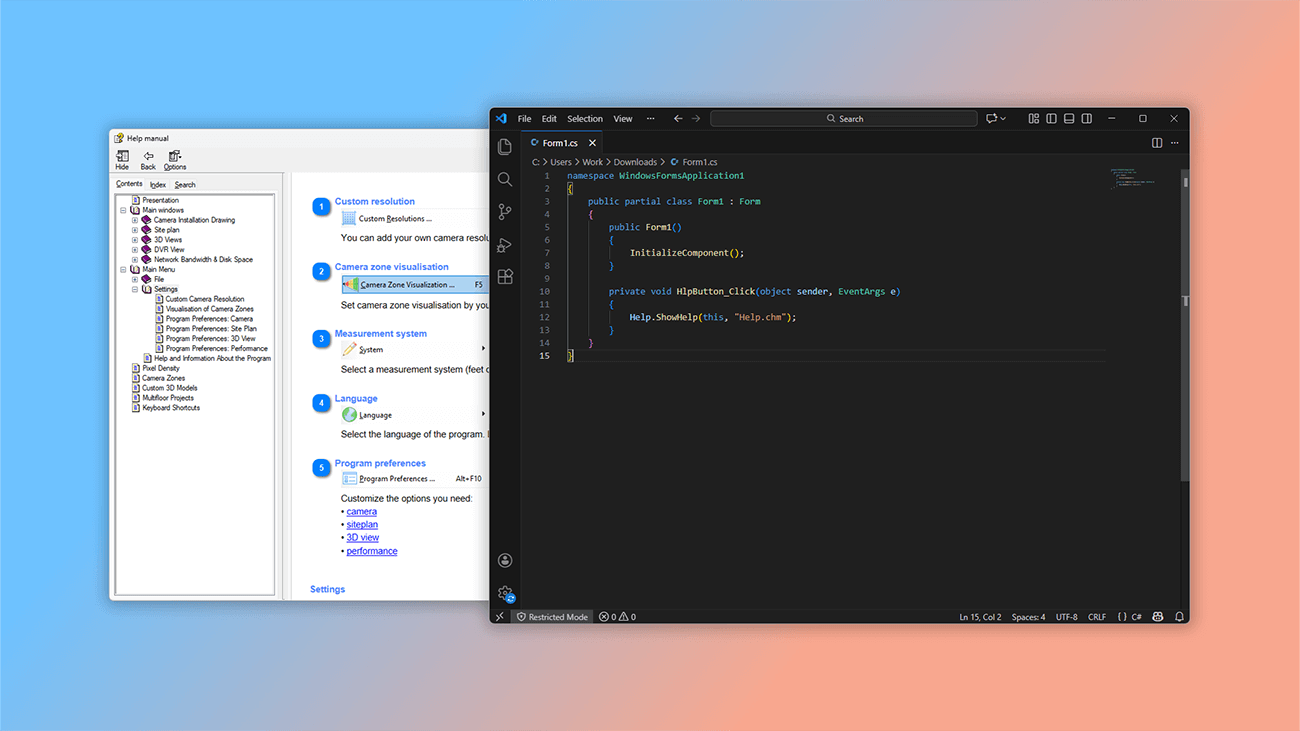
Task: Click inside the Search box in the title bar
Action: (843, 118)
